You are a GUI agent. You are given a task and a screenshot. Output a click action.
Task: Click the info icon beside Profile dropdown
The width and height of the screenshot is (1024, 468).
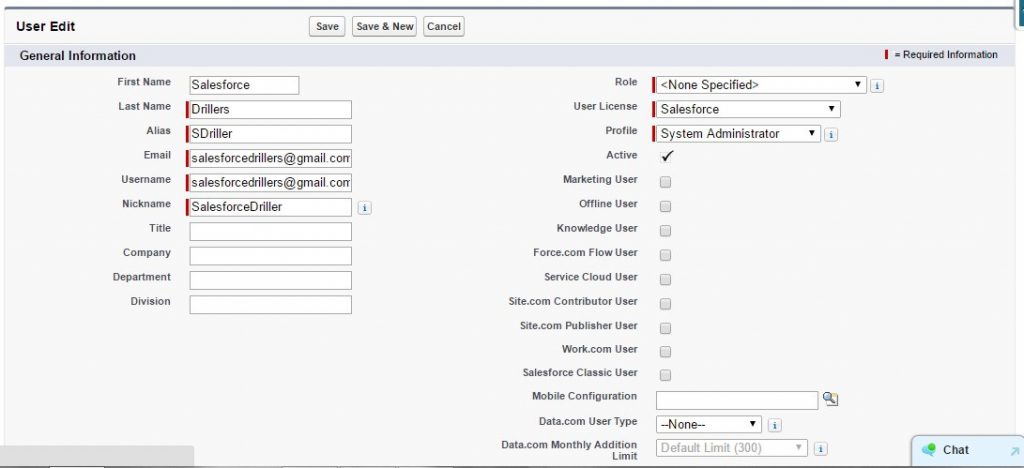[x=831, y=134]
